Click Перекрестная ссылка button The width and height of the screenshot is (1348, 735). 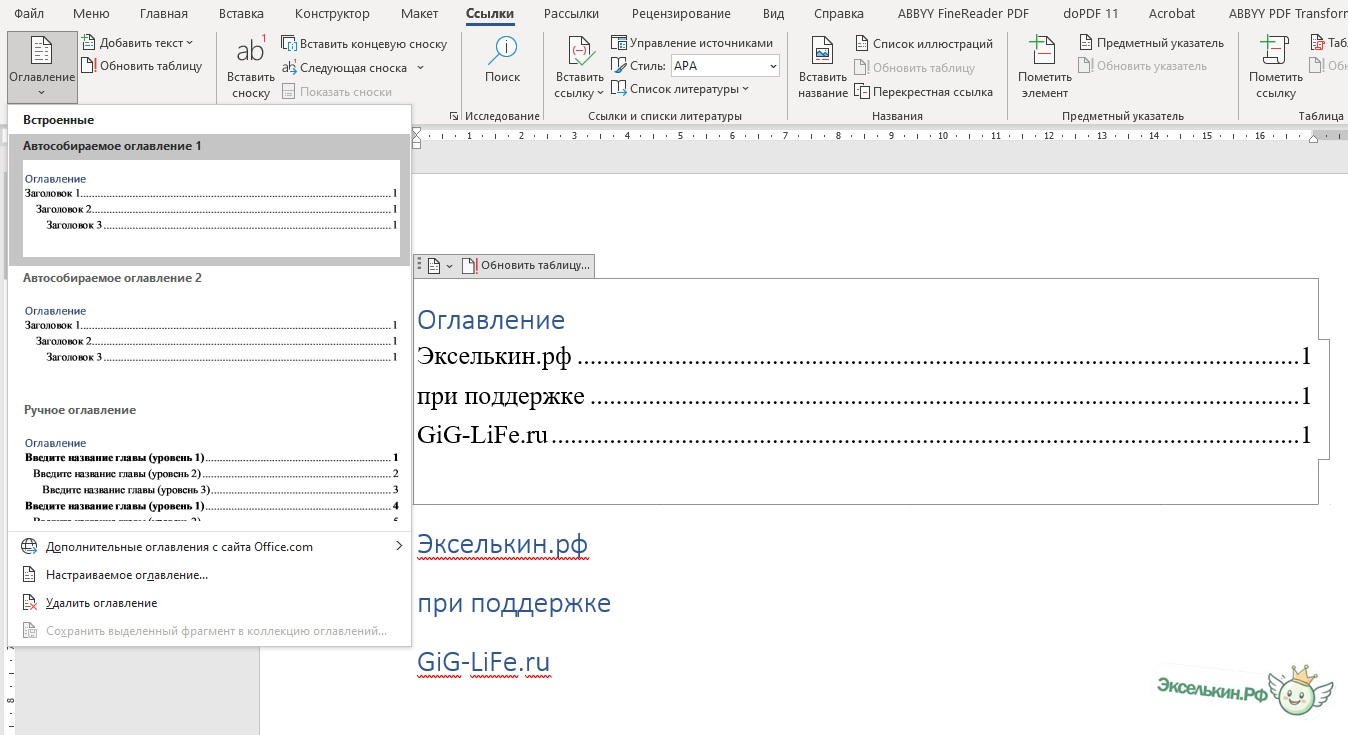(x=923, y=92)
